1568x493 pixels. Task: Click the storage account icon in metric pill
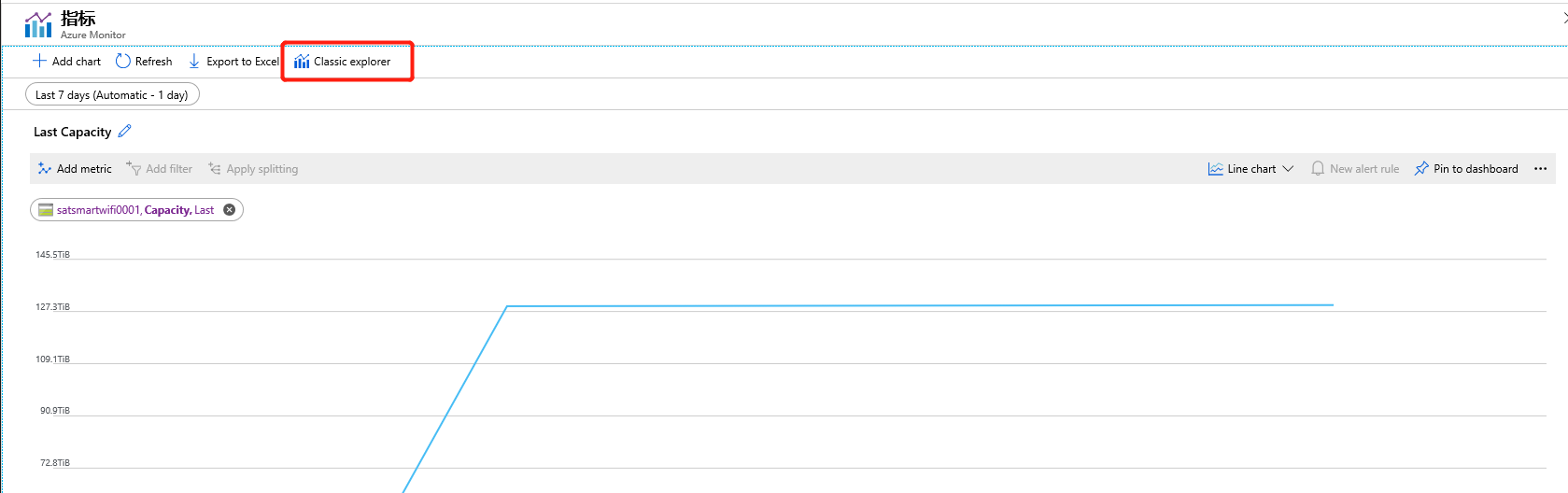[x=46, y=210]
